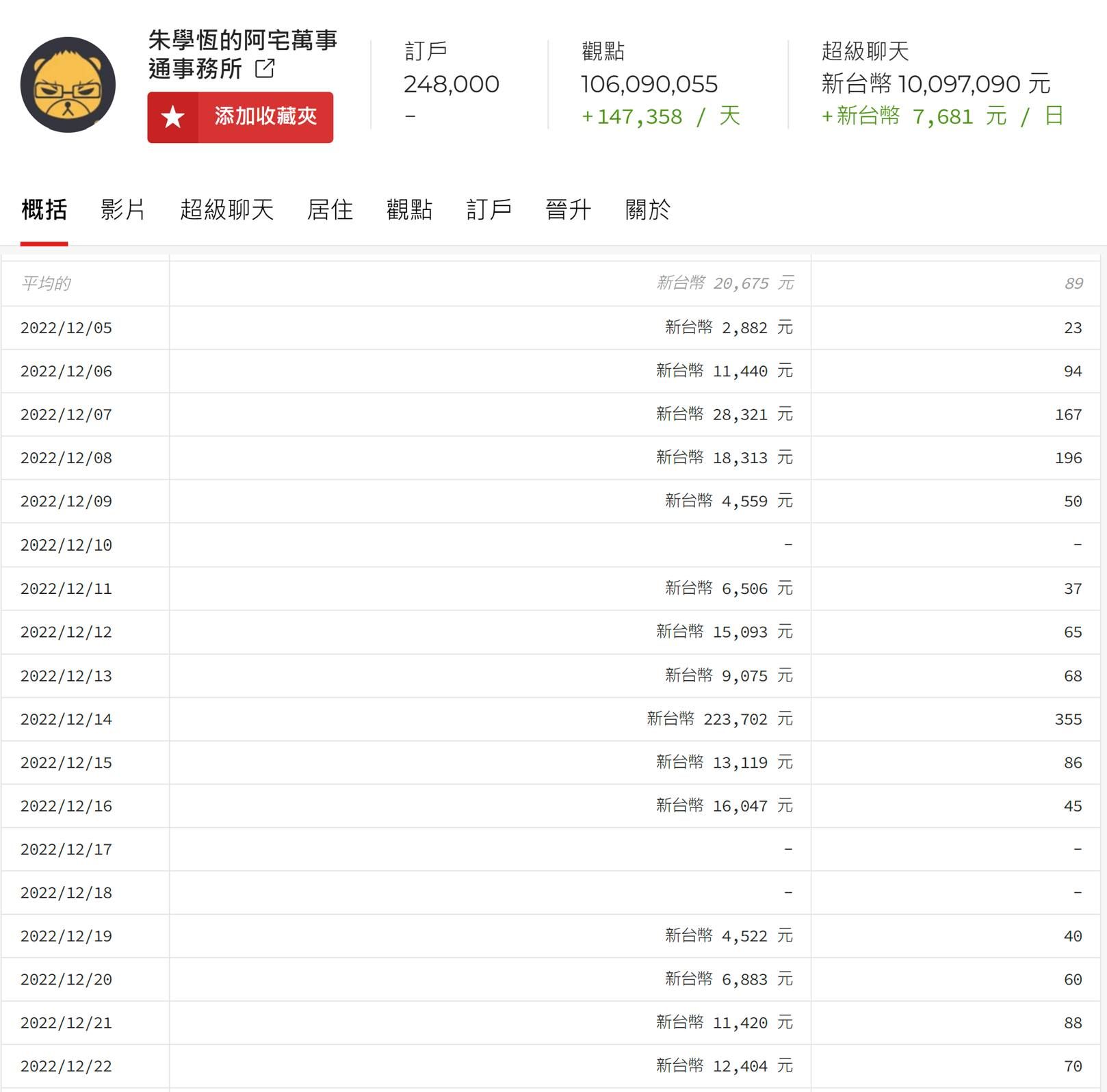Viewport: 1107px width, 1092px height.
Task: Click the date 2022/12/17
Action: [x=66, y=850]
